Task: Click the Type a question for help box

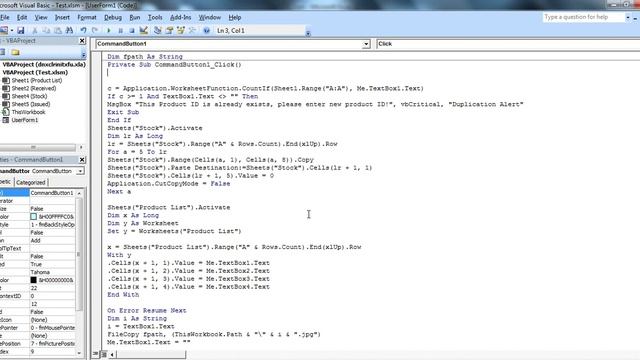Action: click(x=583, y=17)
